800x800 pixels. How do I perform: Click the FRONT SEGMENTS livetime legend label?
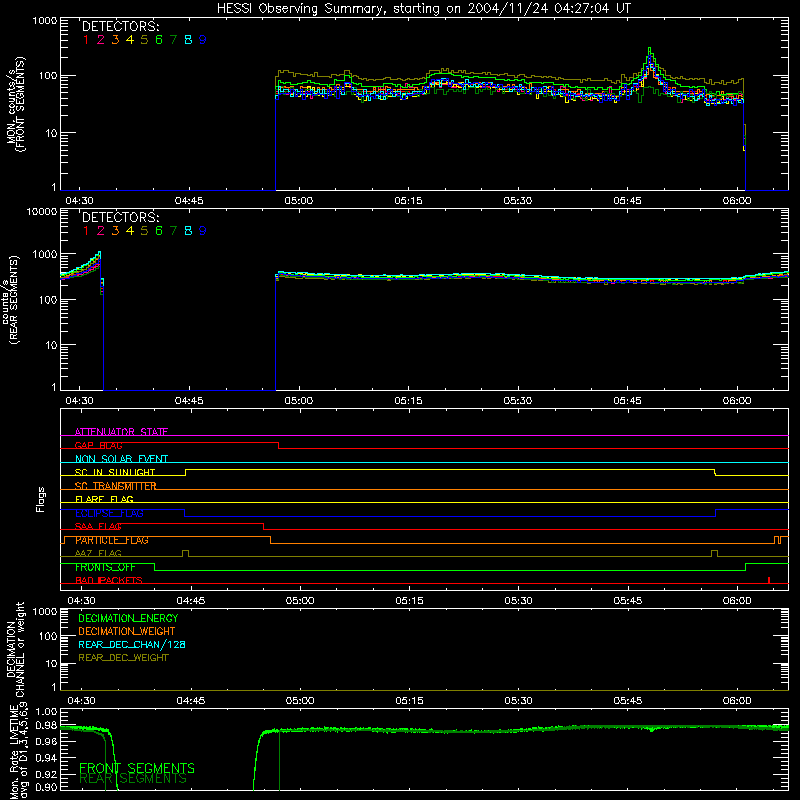[137, 768]
